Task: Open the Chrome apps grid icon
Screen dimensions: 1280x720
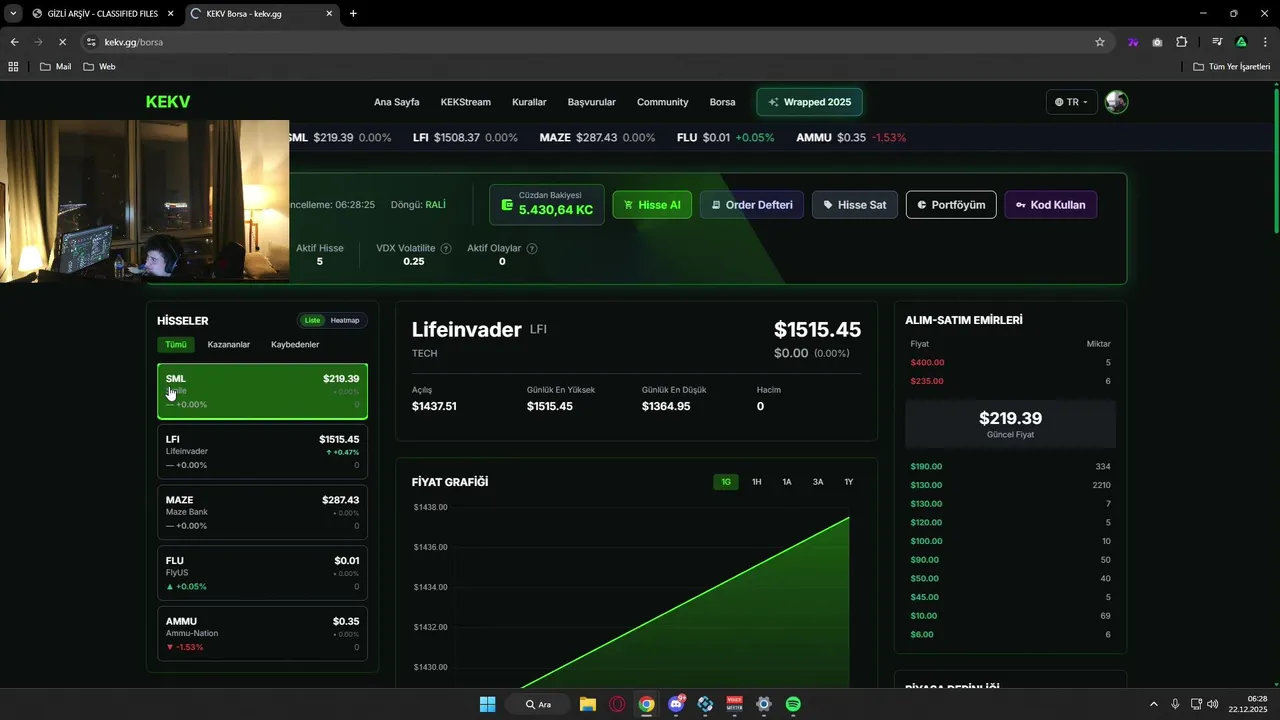Action: point(13,67)
